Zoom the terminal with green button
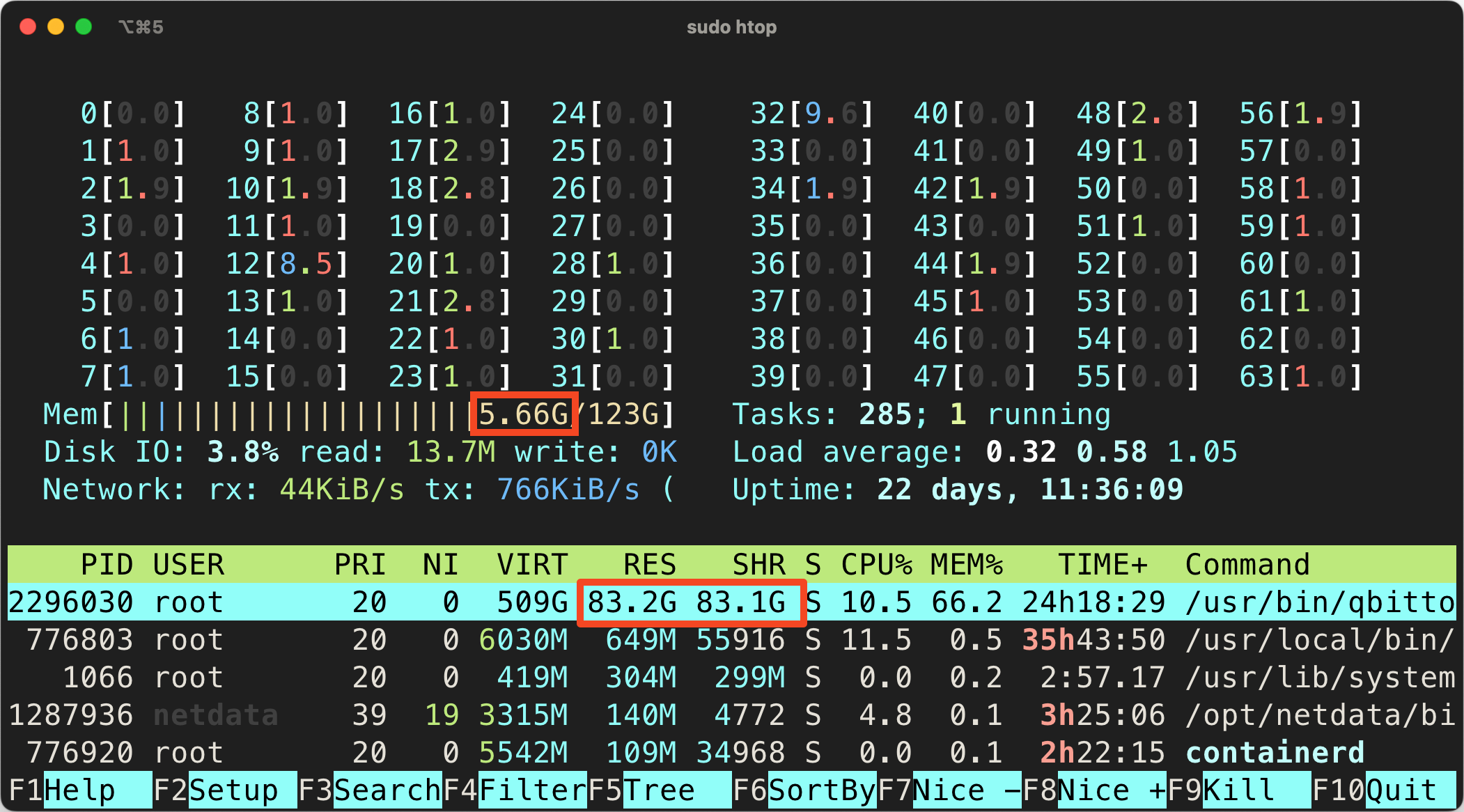Screen dimensions: 1464x812 point(84,26)
